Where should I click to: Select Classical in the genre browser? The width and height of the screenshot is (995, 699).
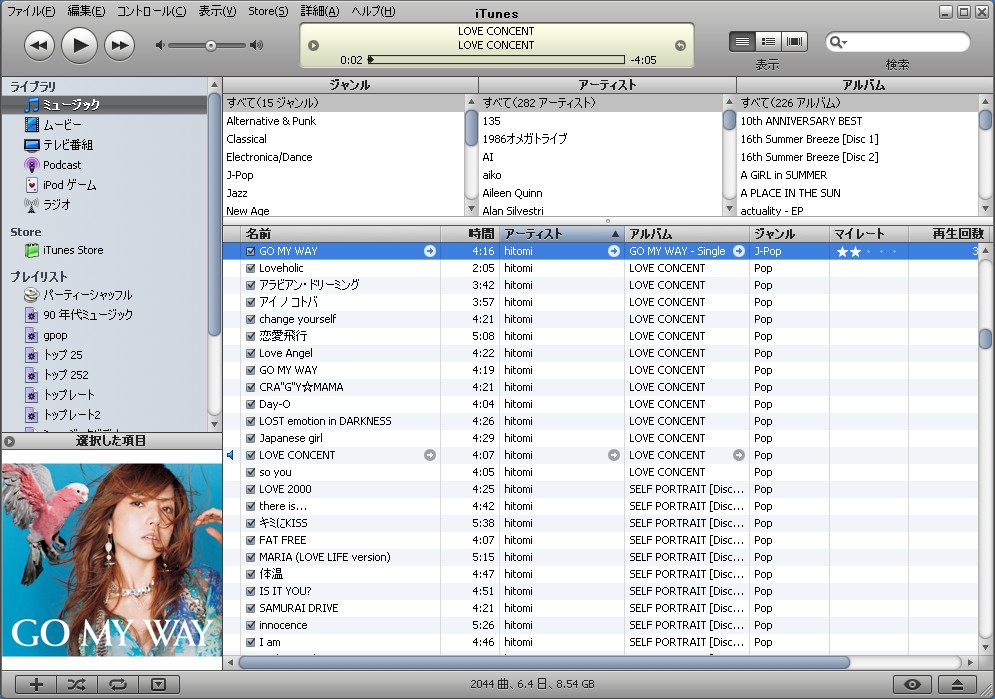pyautogui.click(x=344, y=139)
